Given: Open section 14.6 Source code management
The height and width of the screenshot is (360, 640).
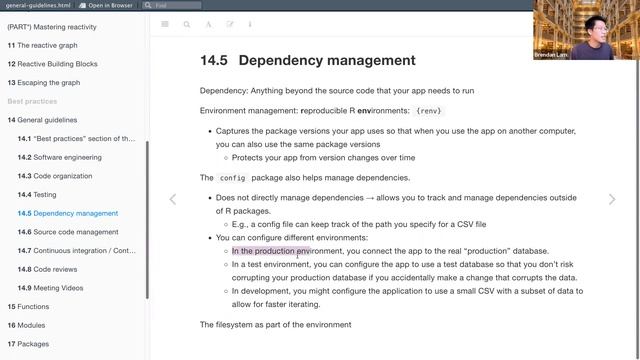Looking at the screenshot, I should tap(68, 232).
